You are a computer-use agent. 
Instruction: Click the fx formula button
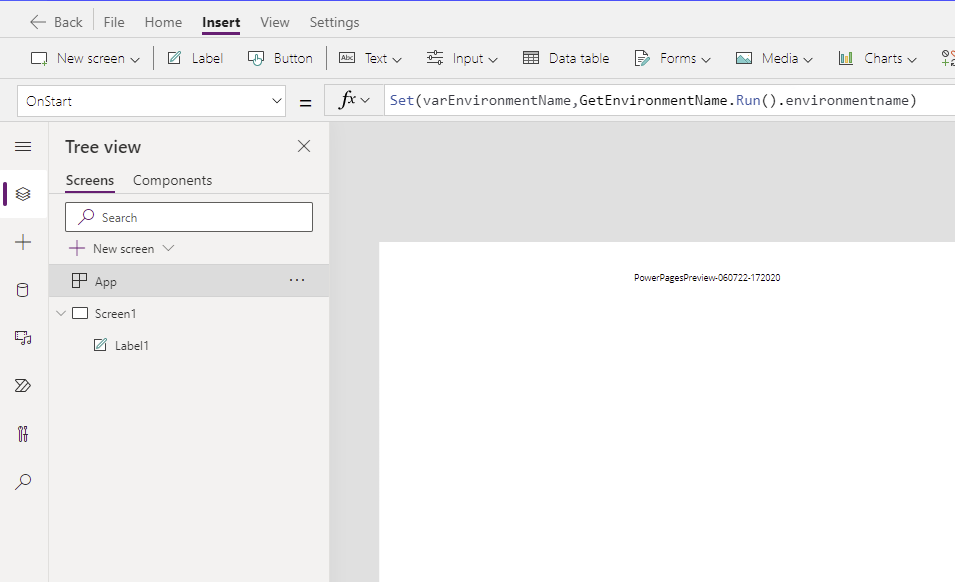point(354,100)
